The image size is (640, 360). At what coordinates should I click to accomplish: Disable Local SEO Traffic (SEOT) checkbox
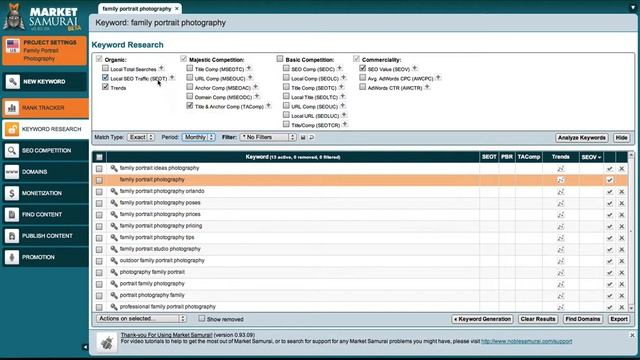pyautogui.click(x=105, y=78)
